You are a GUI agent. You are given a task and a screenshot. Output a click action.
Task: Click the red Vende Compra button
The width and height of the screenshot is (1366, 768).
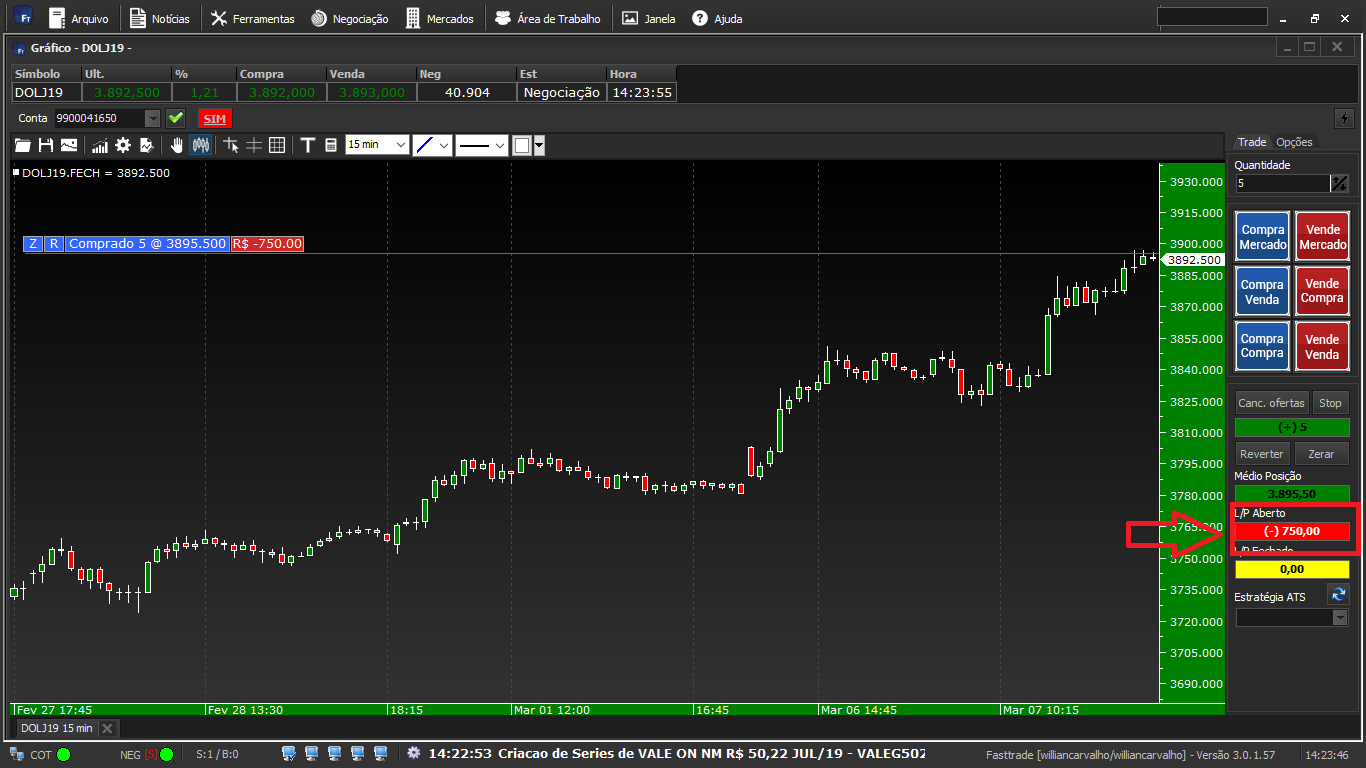[1322, 292]
